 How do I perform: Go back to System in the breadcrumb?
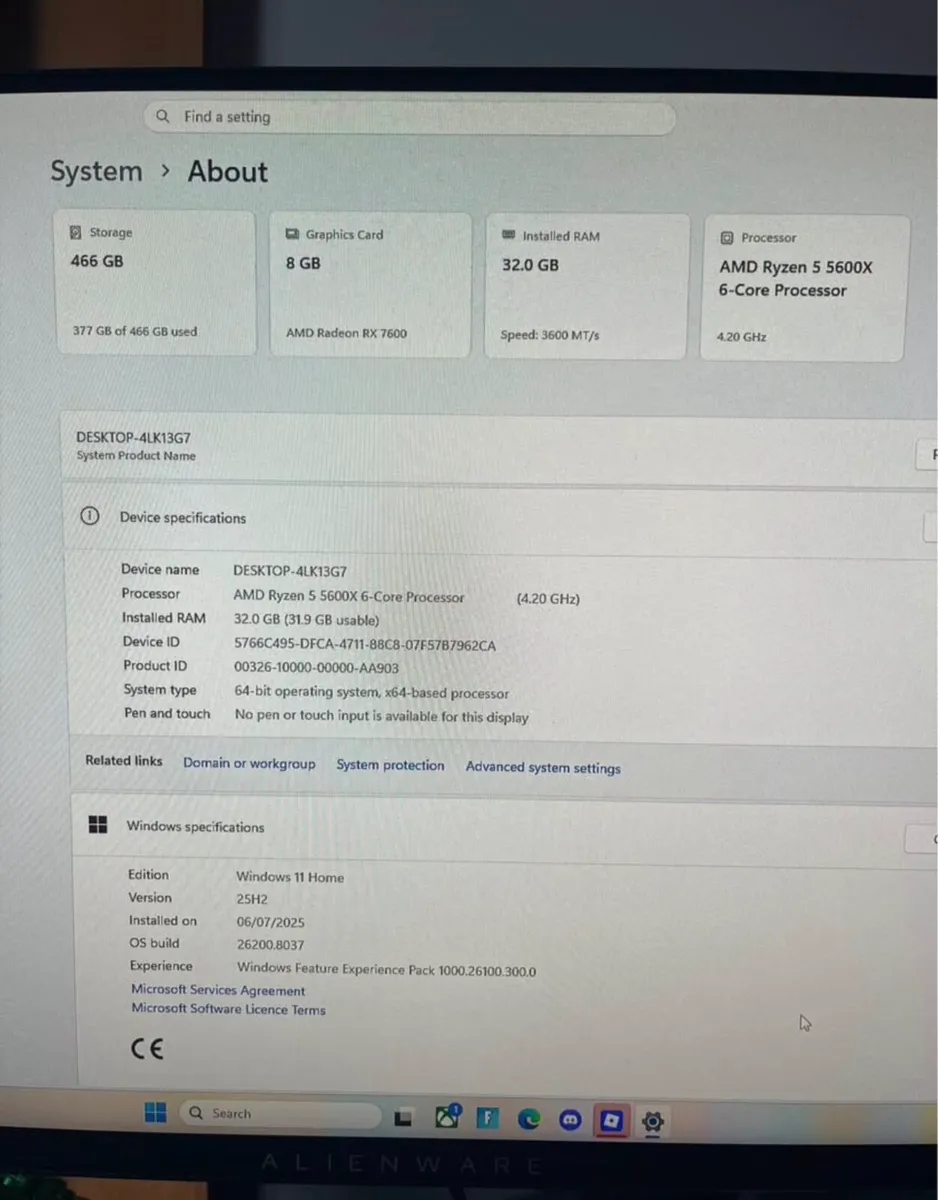click(96, 171)
